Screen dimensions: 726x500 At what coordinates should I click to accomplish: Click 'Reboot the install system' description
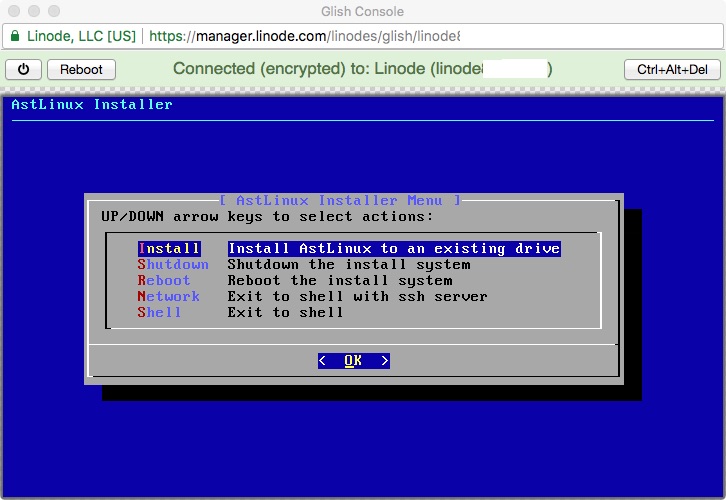(340, 281)
